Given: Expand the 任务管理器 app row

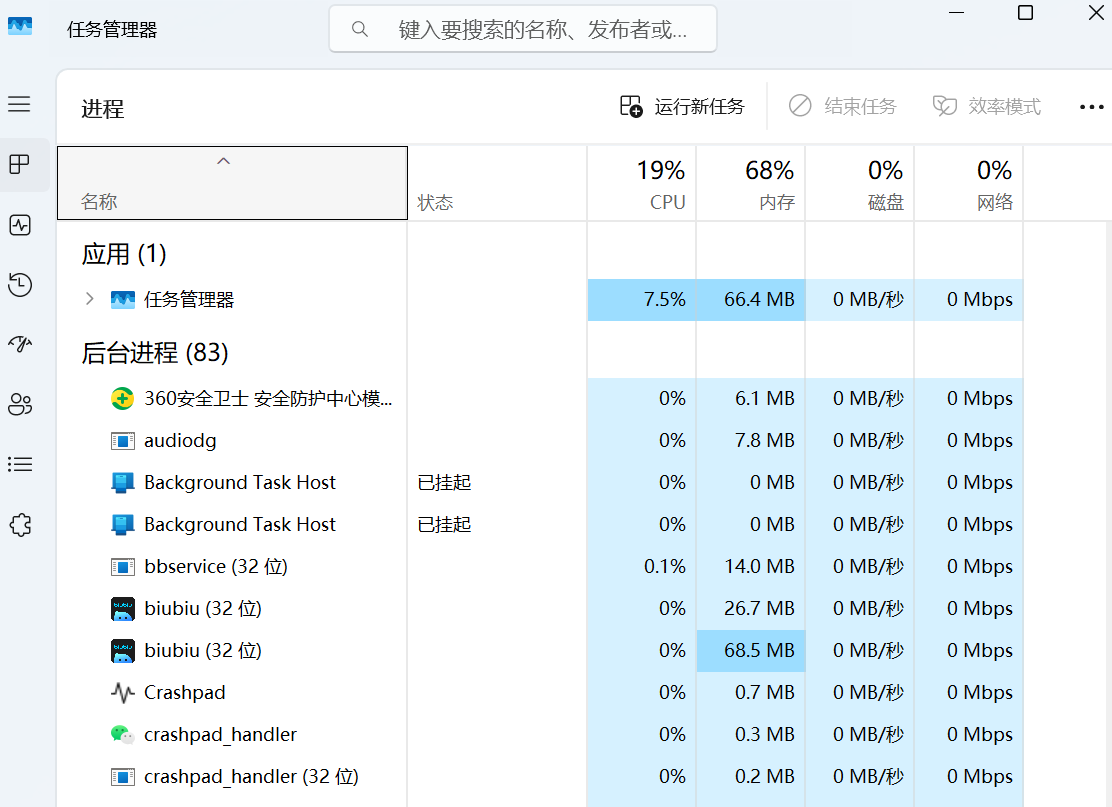Looking at the screenshot, I should [90, 299].
